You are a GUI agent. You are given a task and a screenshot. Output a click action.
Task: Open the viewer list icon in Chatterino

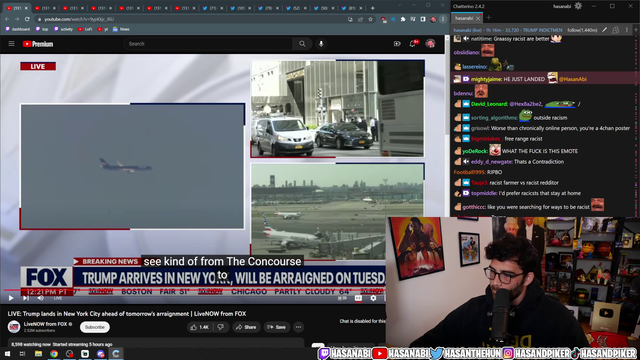pyautogui.click(x=616, y=30)
